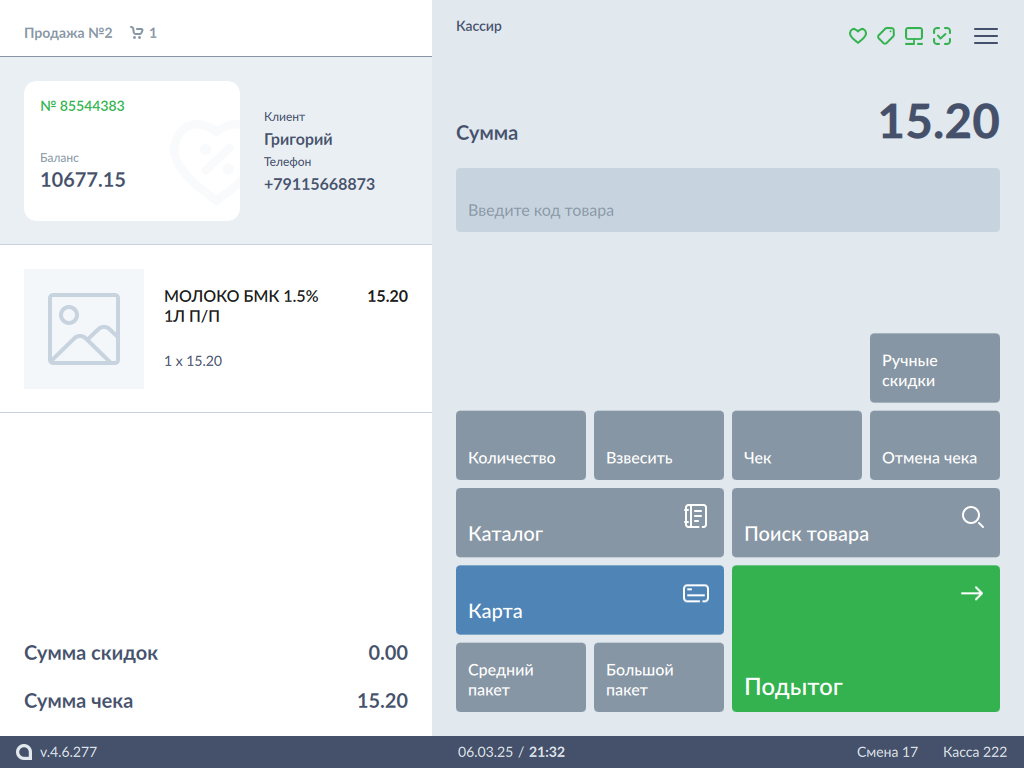Click the green dashed checkmark status icon
This screenshot has height=768, width=1024.
click(x=941, y=36)
